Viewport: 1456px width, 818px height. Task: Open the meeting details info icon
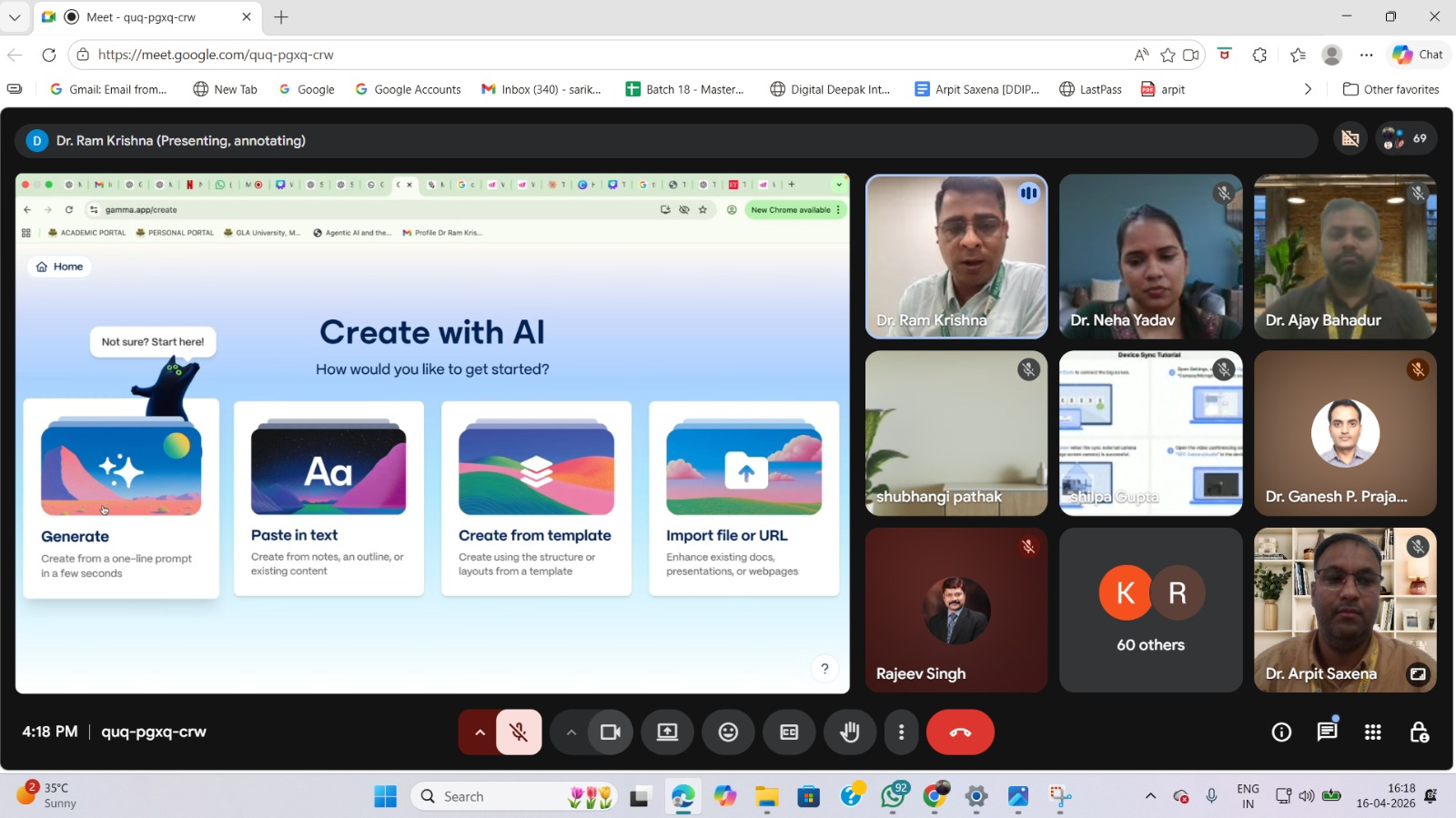[x=1281, y=732]
